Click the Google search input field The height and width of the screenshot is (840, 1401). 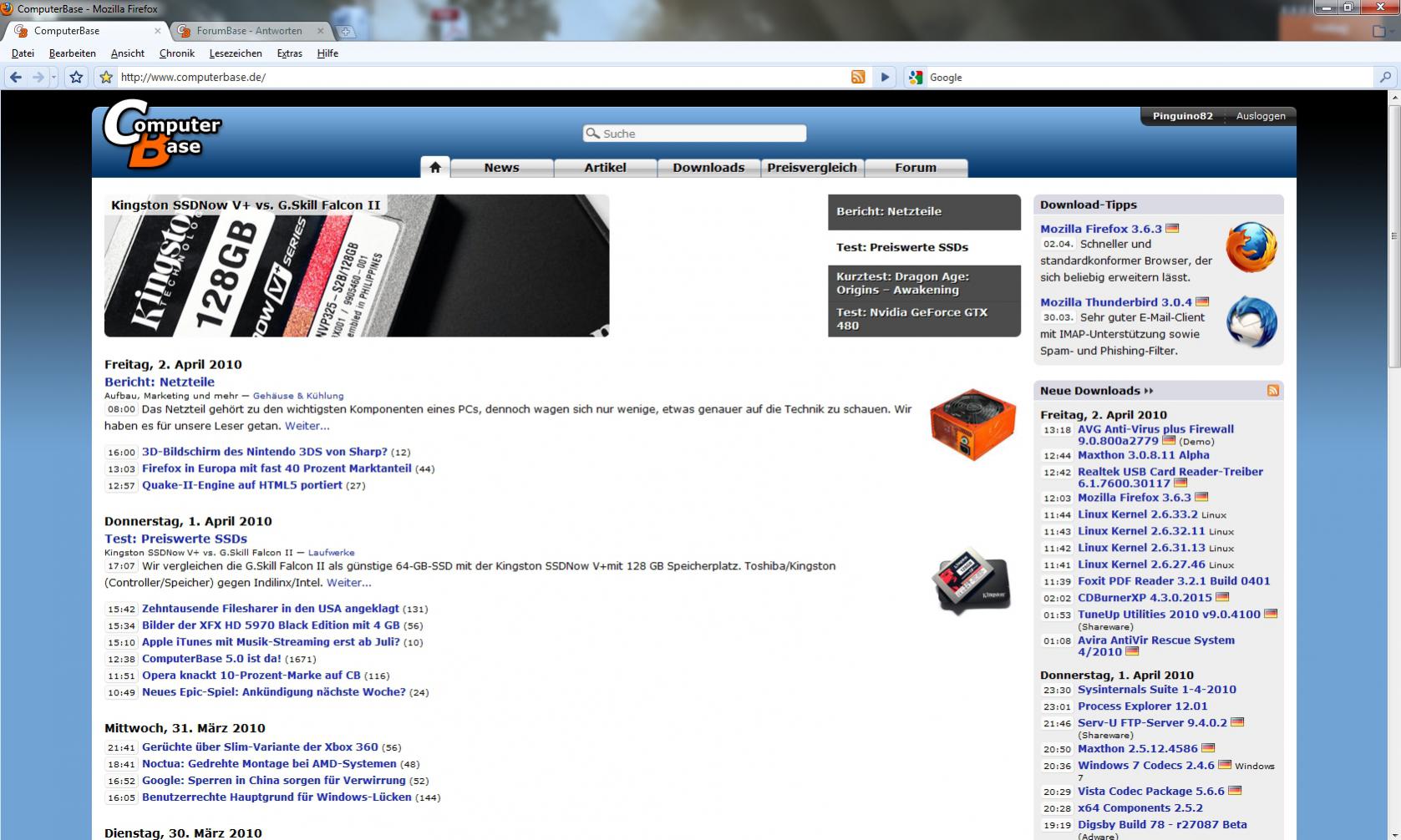(1150, 77)
